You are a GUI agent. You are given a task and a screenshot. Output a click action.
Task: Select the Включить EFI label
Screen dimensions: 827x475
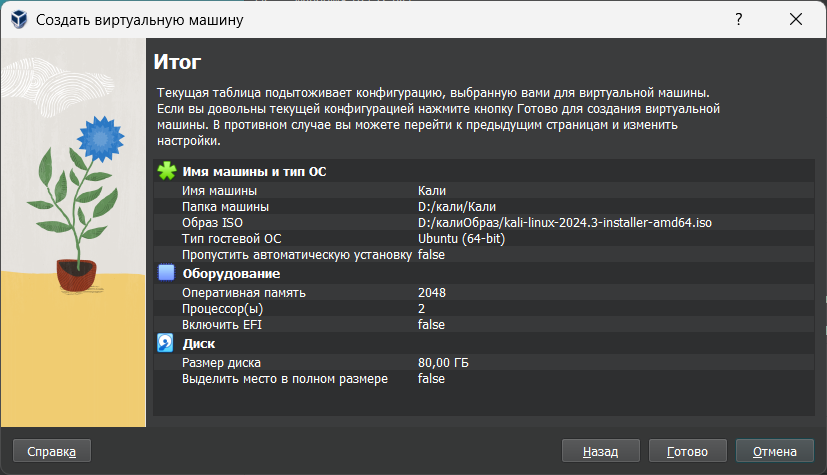[222, 325]
